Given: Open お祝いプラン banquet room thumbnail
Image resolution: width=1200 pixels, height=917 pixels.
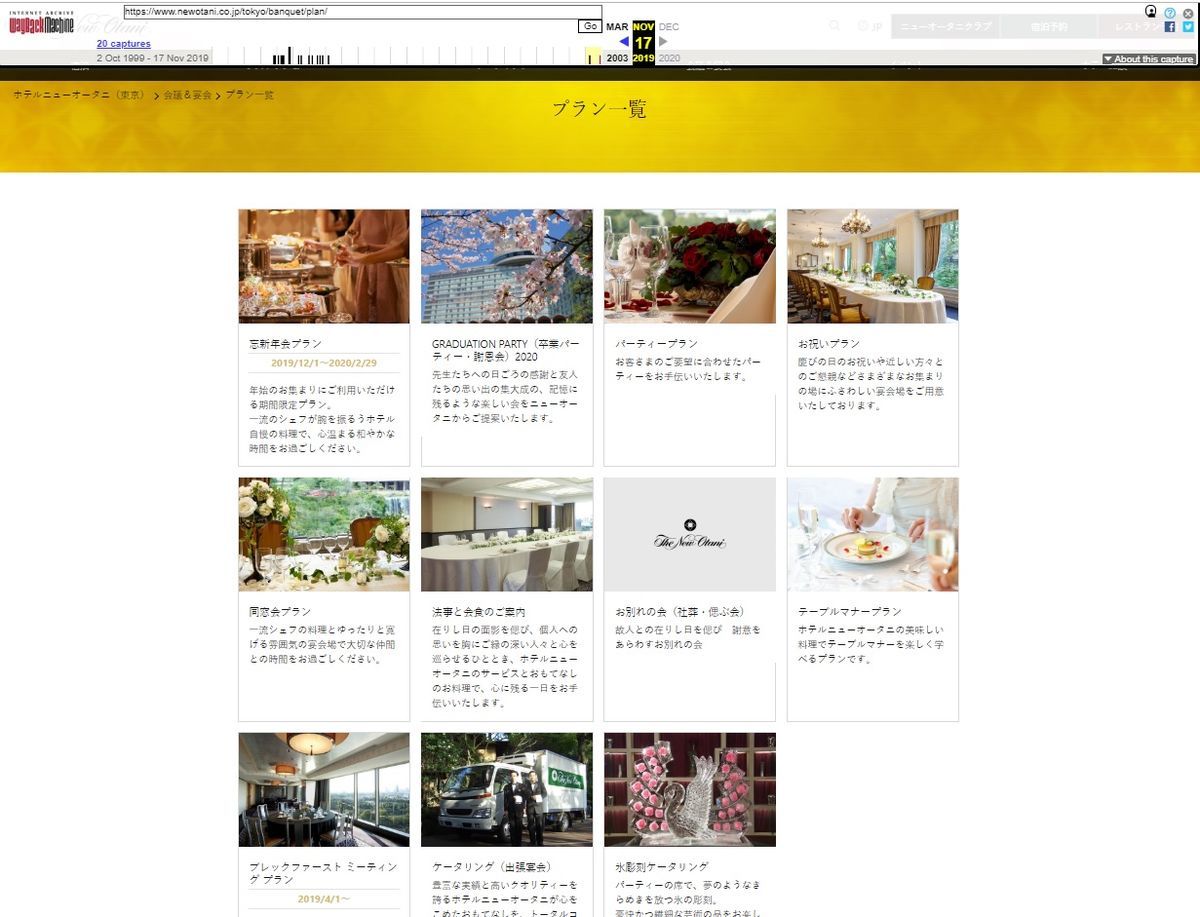Looking at the screenshot, I should point(873,266).
